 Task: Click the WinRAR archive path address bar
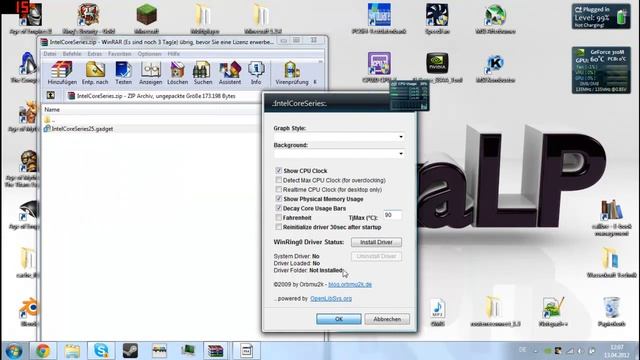pos(163,96)
